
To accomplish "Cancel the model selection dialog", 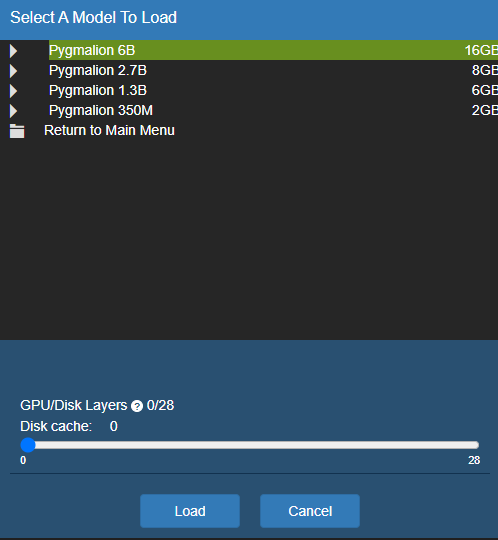I will point(310,511).
